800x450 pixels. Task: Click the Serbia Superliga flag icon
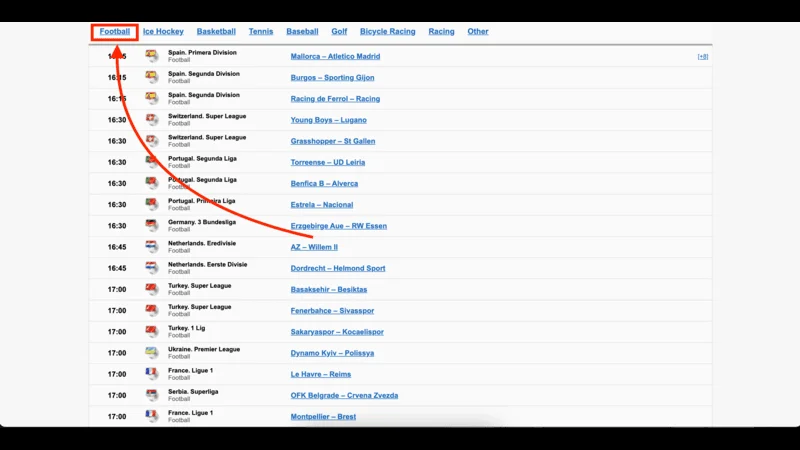click(152, 395)
